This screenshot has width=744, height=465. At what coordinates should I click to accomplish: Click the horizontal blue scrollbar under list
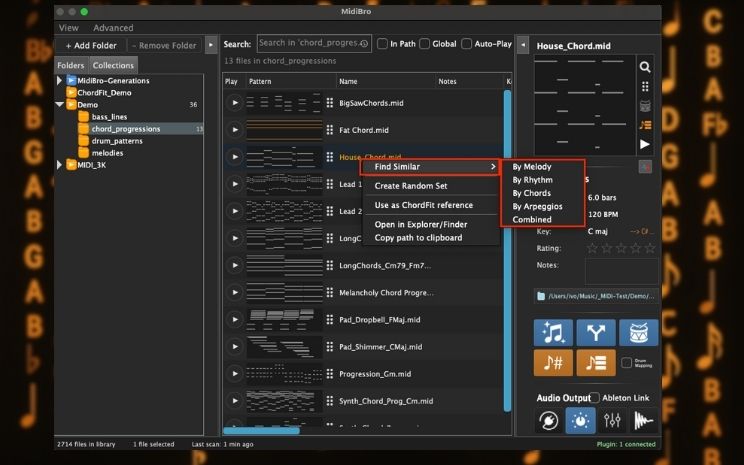coord(261,431)
